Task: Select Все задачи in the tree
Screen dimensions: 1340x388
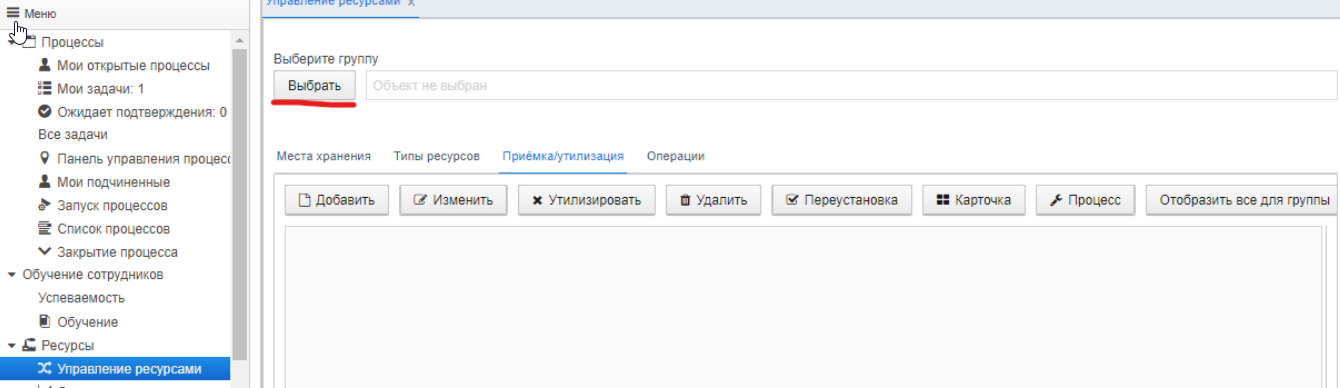Action: click(x=73, y=135)
